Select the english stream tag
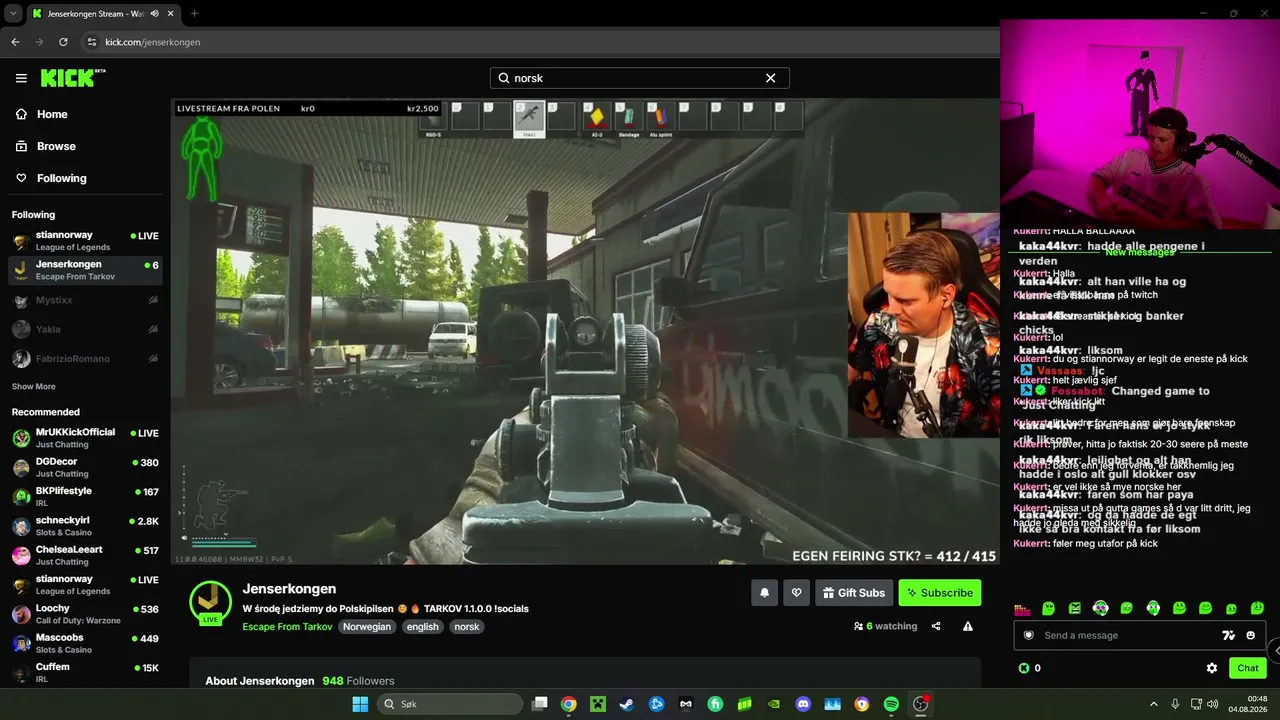 tap(422, 627)
